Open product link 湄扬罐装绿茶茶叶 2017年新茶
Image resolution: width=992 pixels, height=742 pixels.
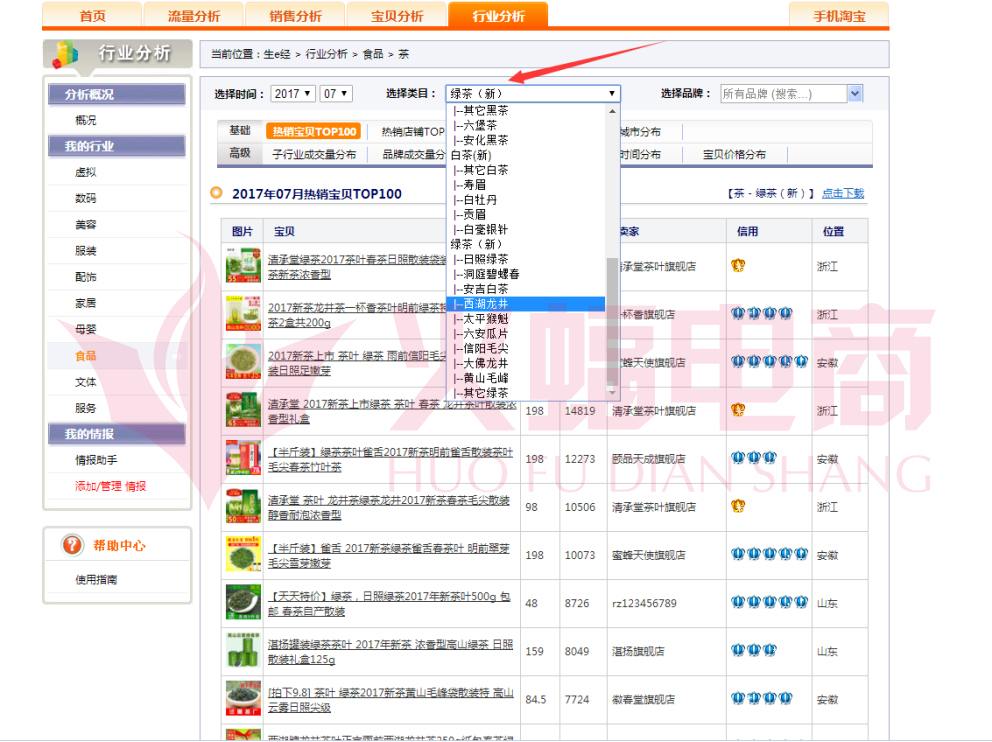tap(390, 652)
